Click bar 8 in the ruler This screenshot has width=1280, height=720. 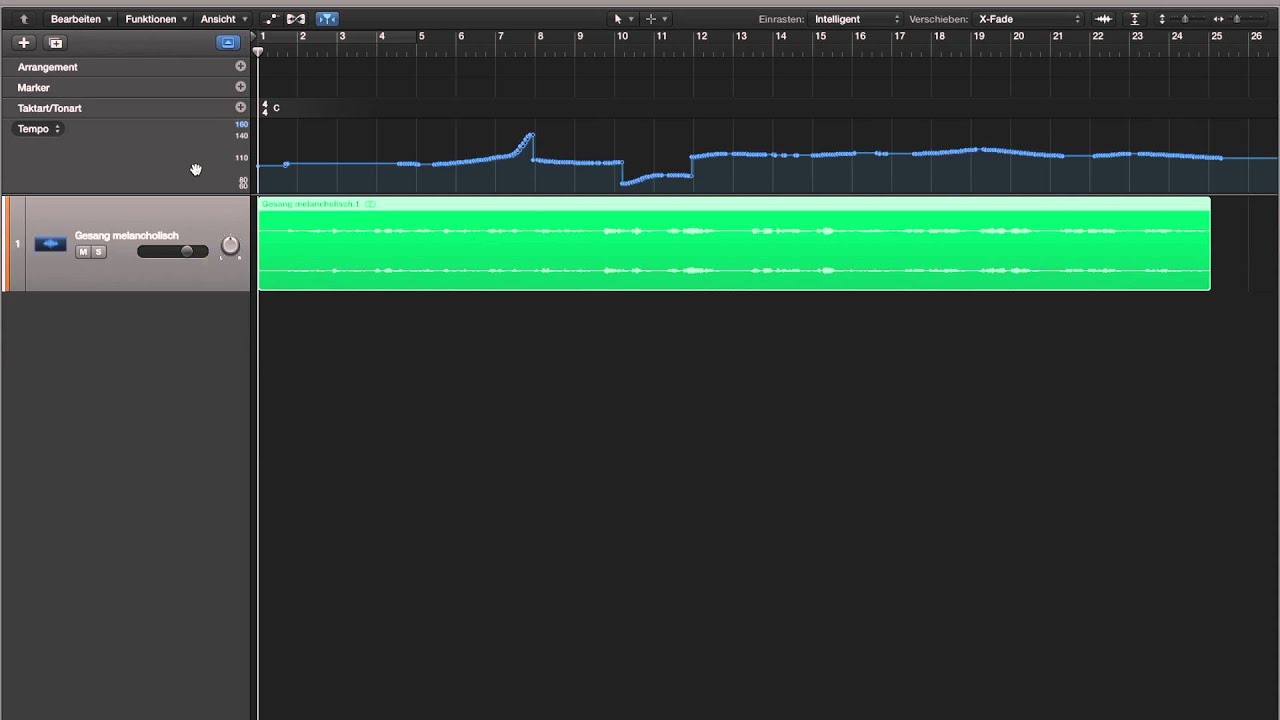[x=540, y=37]
